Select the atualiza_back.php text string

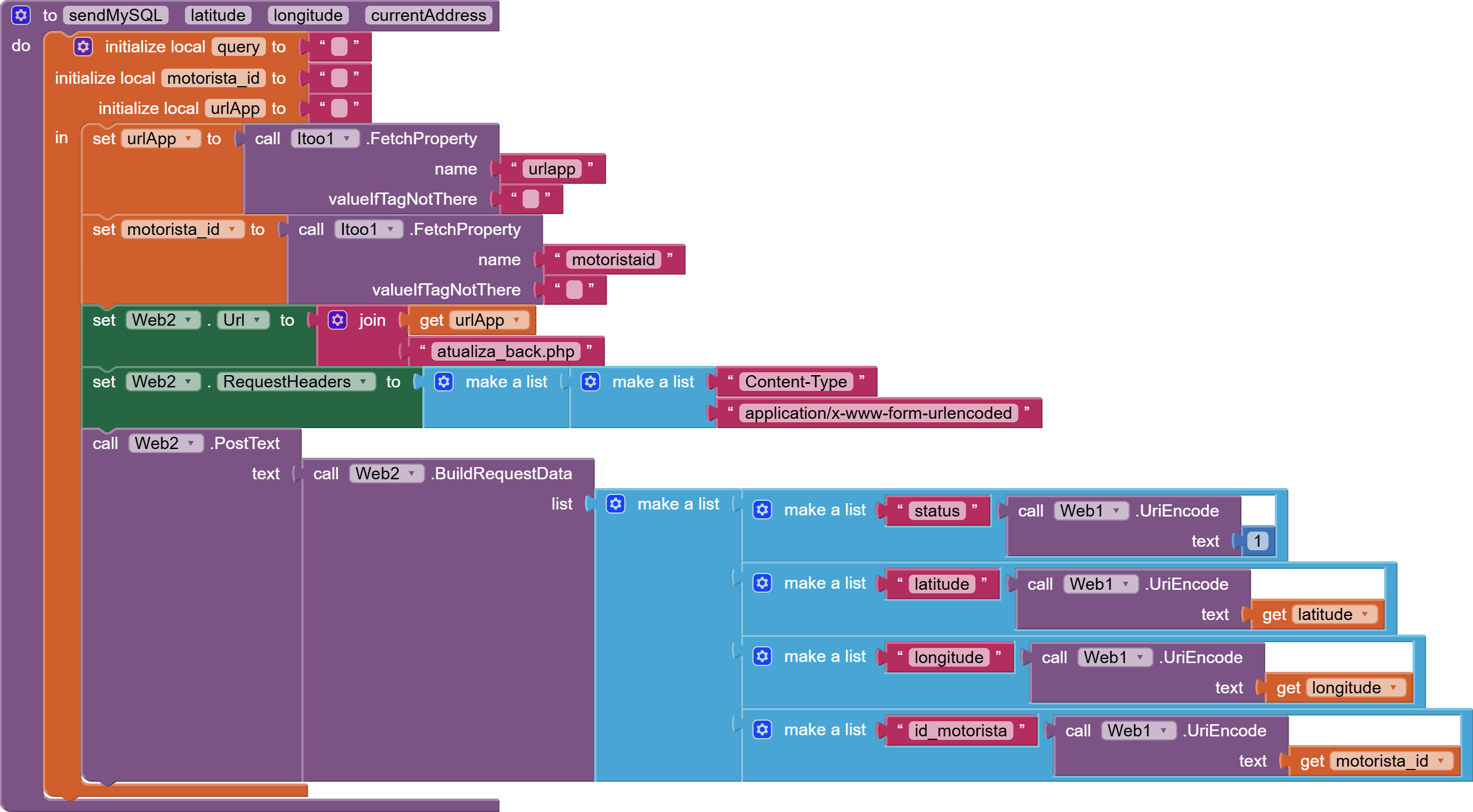pos(505,351)
